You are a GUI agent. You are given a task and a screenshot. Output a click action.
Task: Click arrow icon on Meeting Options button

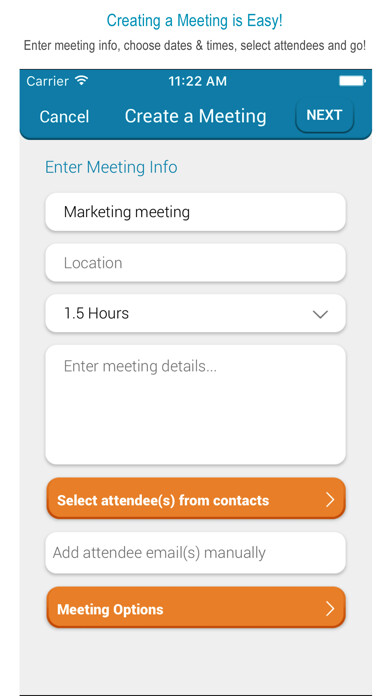pos(330,609)
